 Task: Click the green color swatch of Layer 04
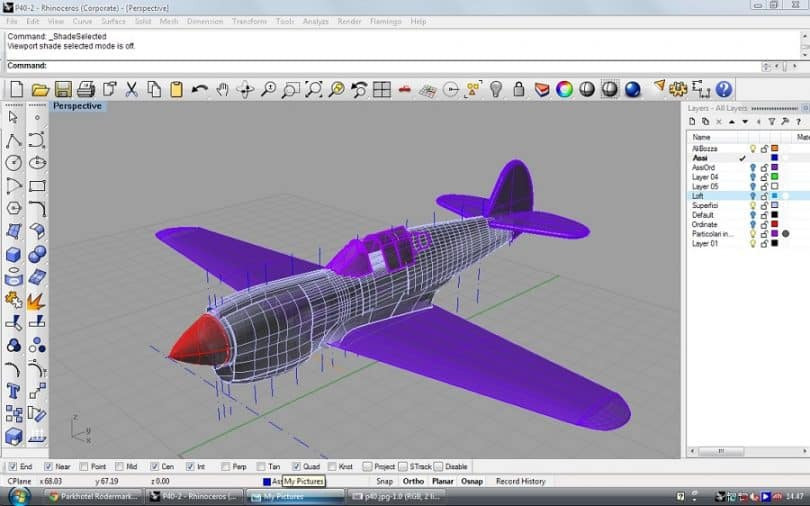coord(774,177)
